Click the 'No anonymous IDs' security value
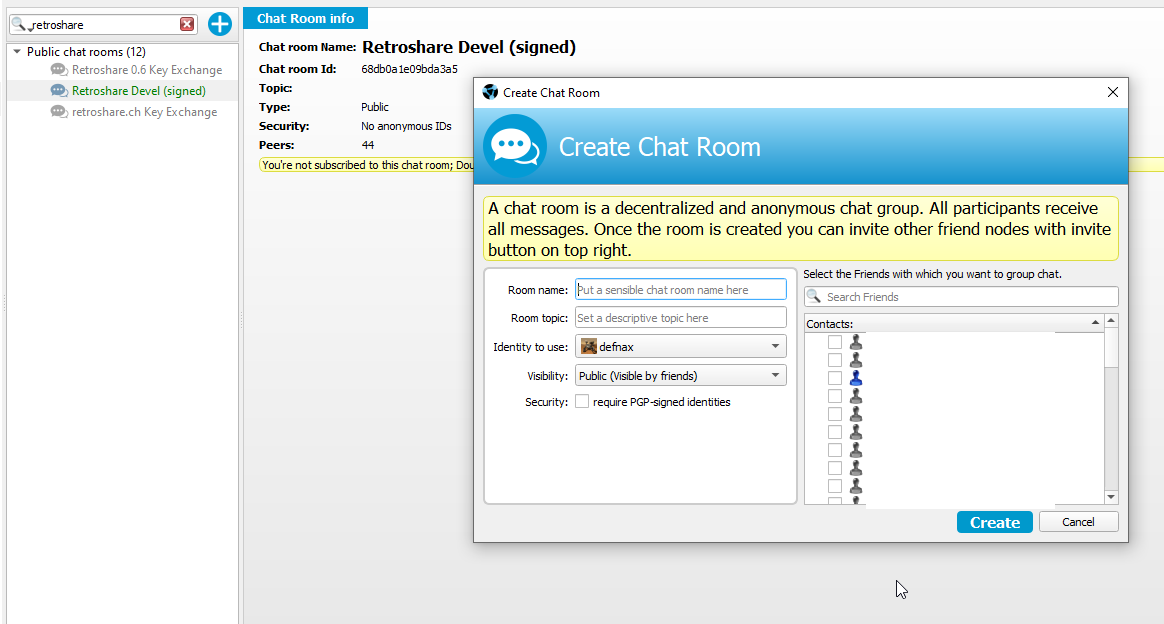 click(406, 126)
